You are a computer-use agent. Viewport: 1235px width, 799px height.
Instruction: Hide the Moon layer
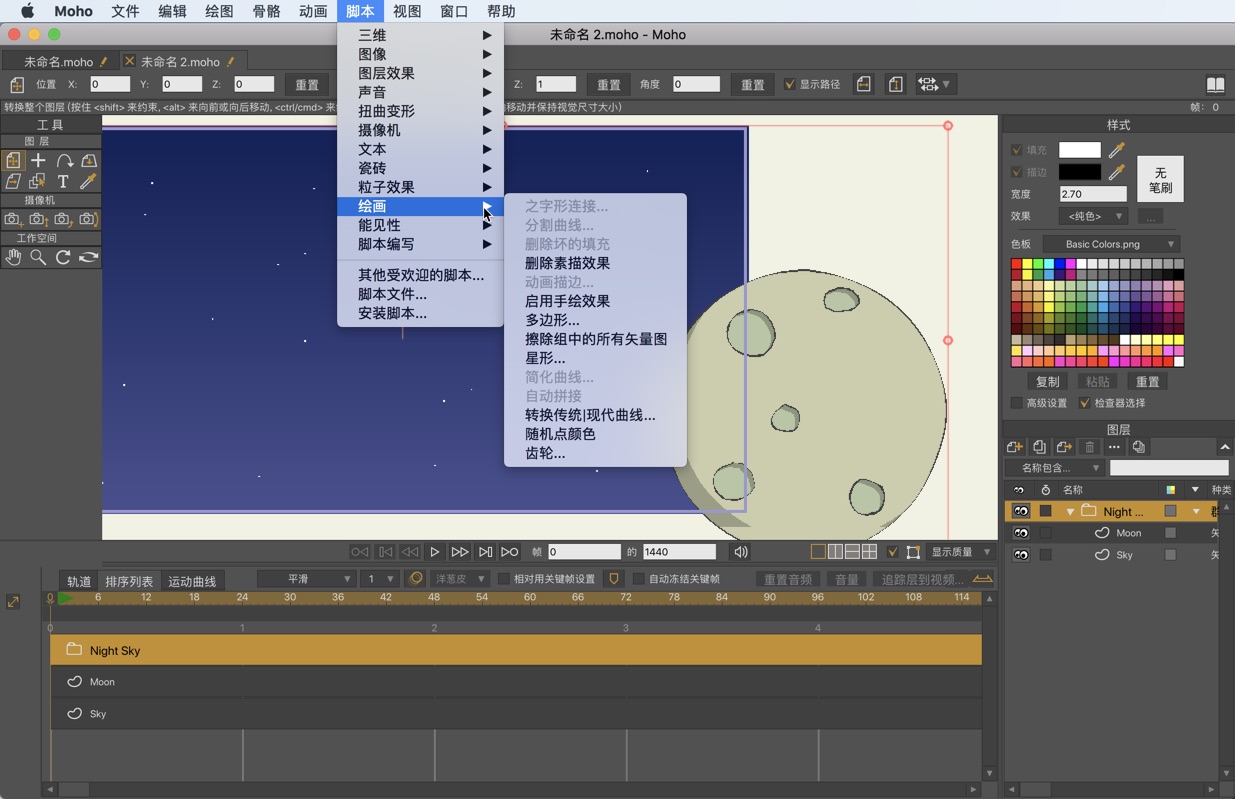pyautogui.click(x=1019, y=533)
